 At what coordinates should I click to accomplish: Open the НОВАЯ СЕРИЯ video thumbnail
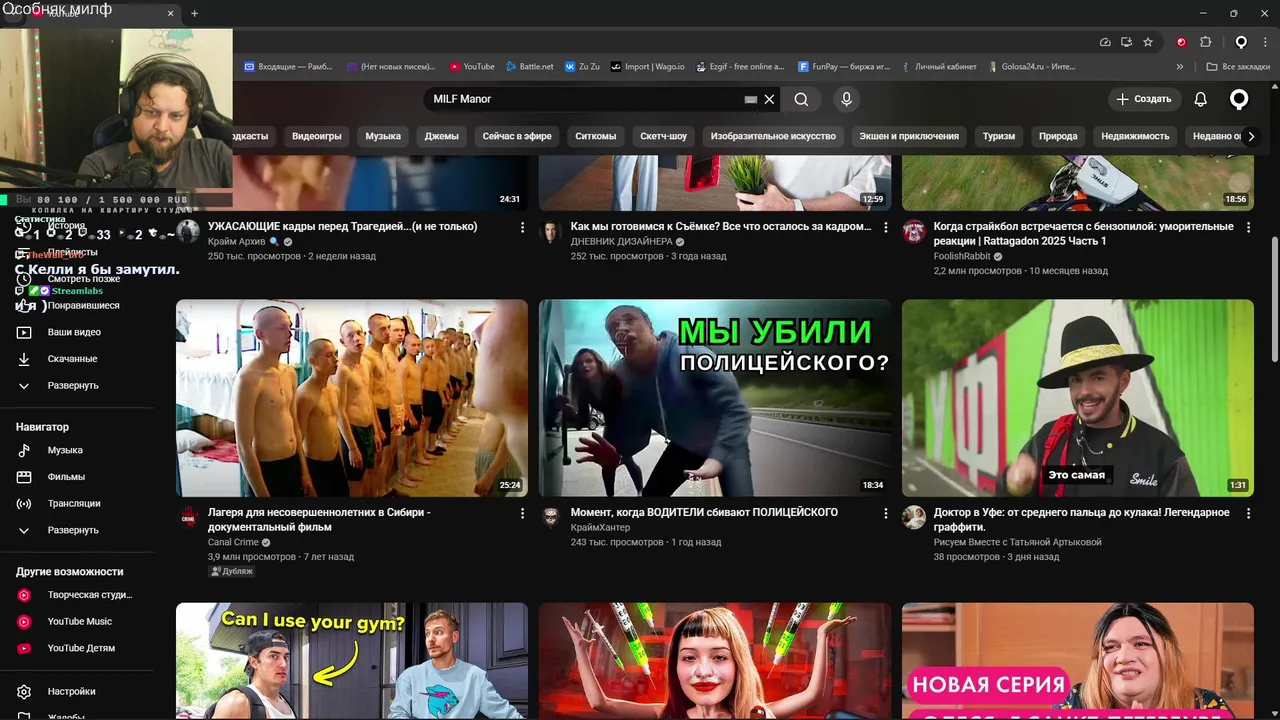click(x=1078, y=661)
